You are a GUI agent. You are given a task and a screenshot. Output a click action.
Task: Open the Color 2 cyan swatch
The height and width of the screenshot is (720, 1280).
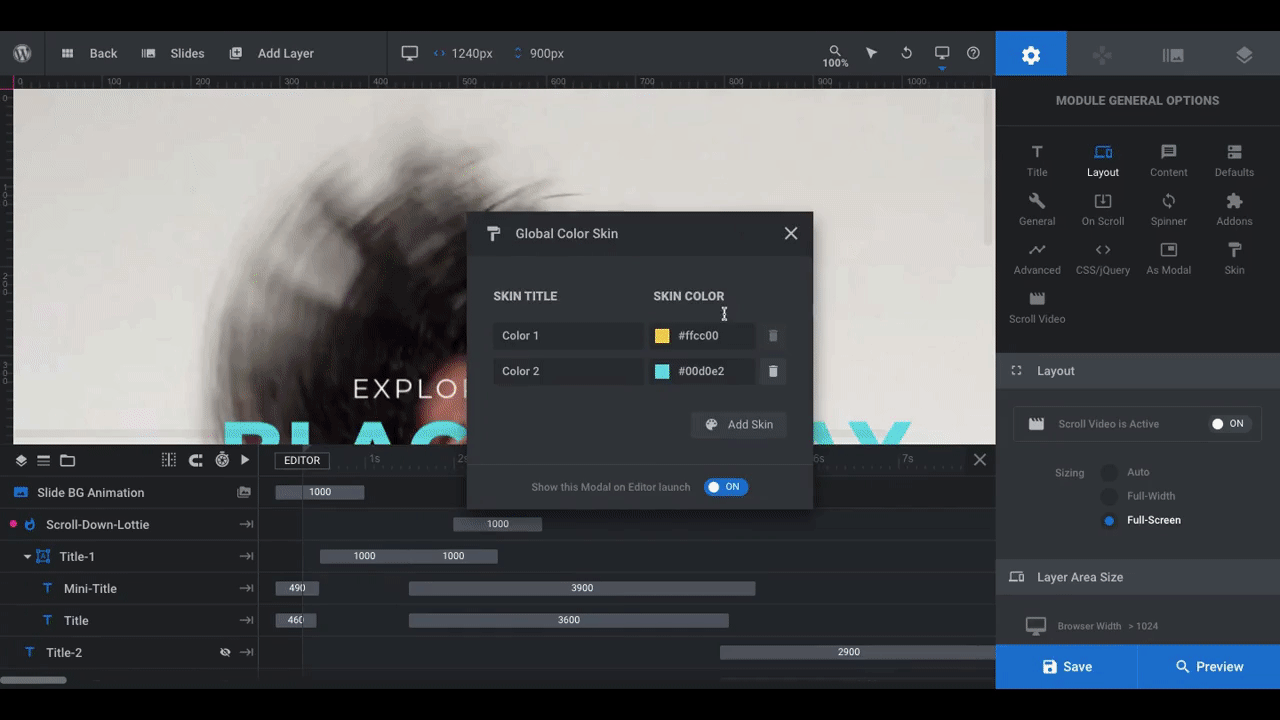[662, 371]
